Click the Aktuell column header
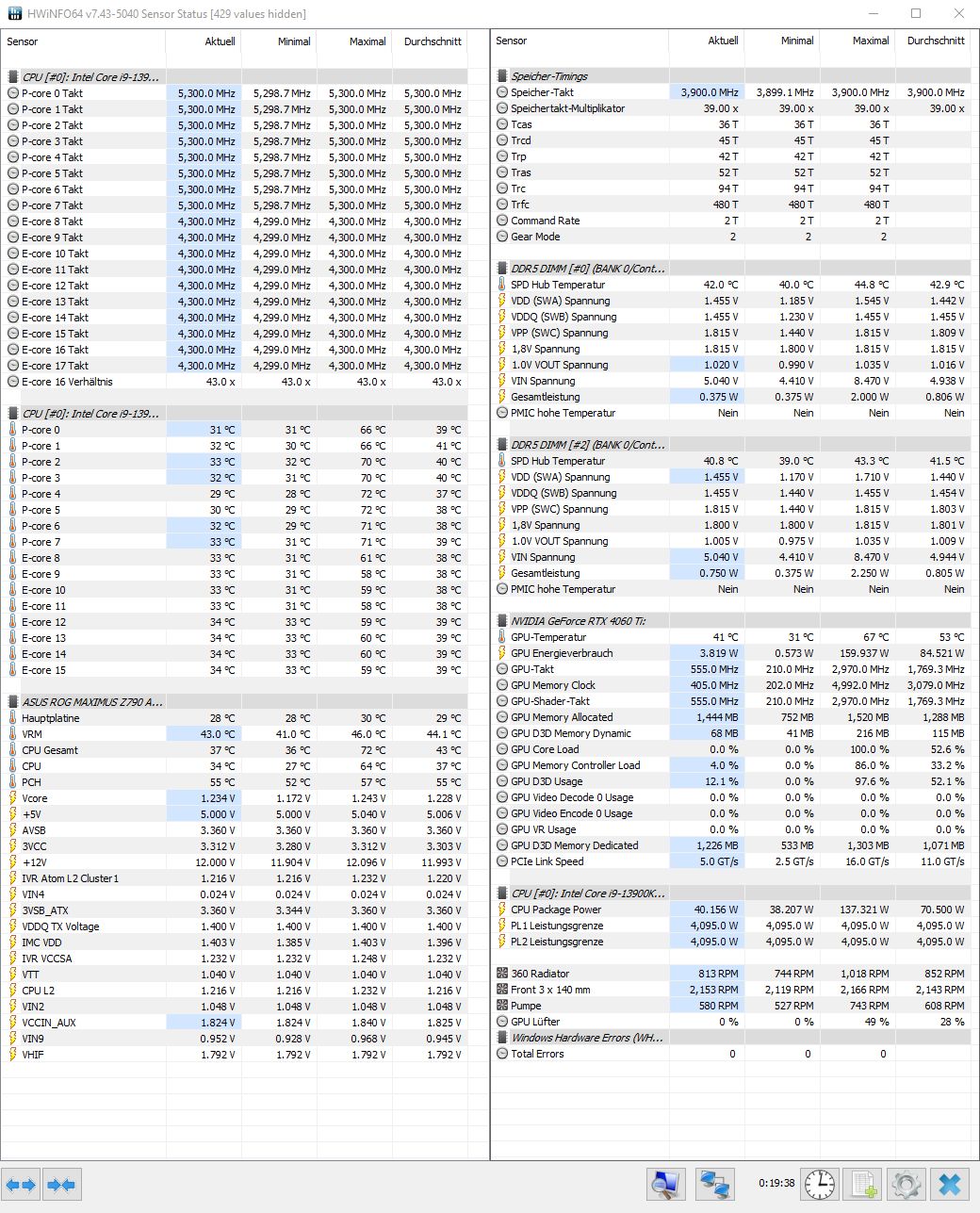The image size is (980, 1213). click(x=220, y=41)
